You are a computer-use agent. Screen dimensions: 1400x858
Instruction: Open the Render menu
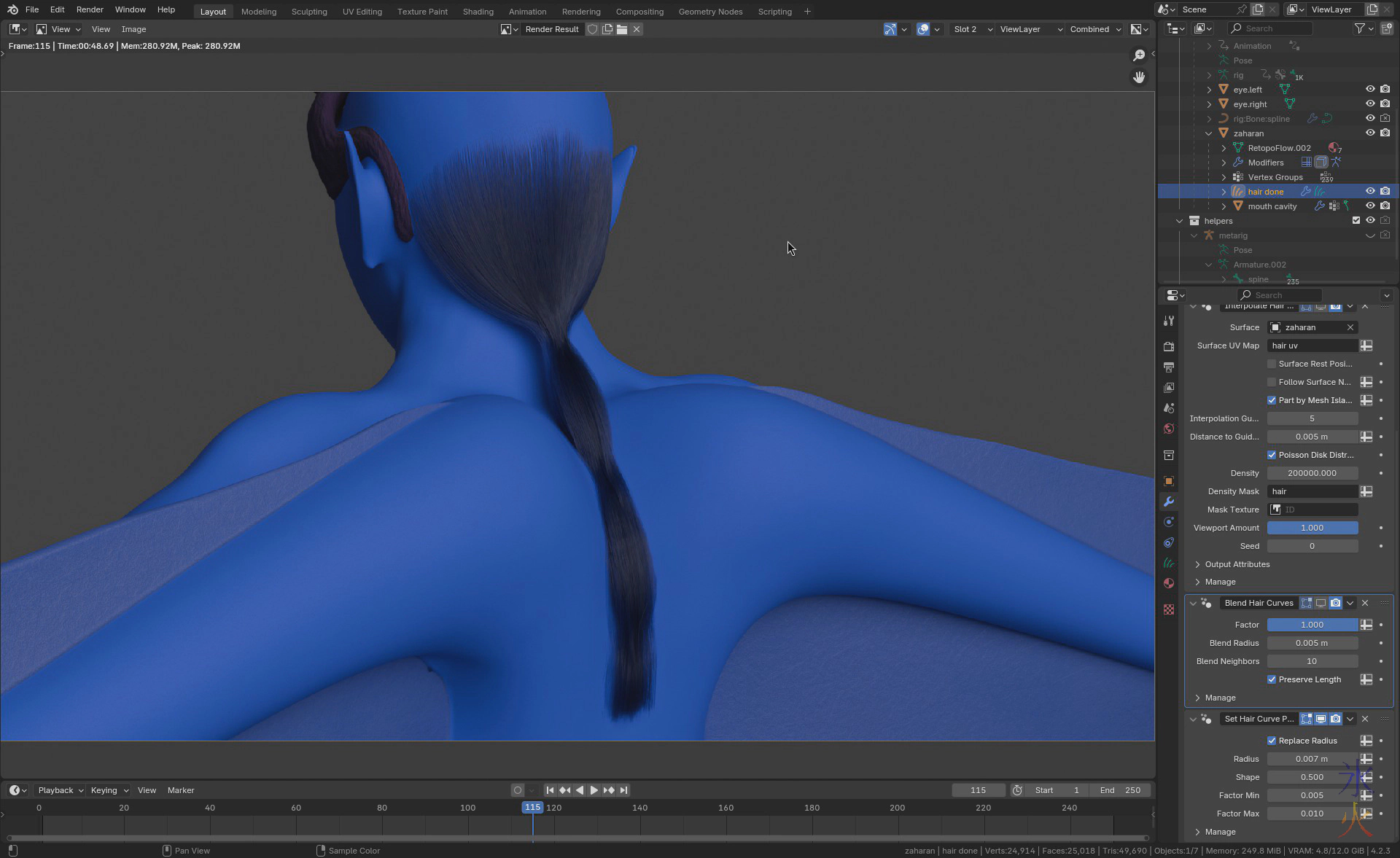90,9
